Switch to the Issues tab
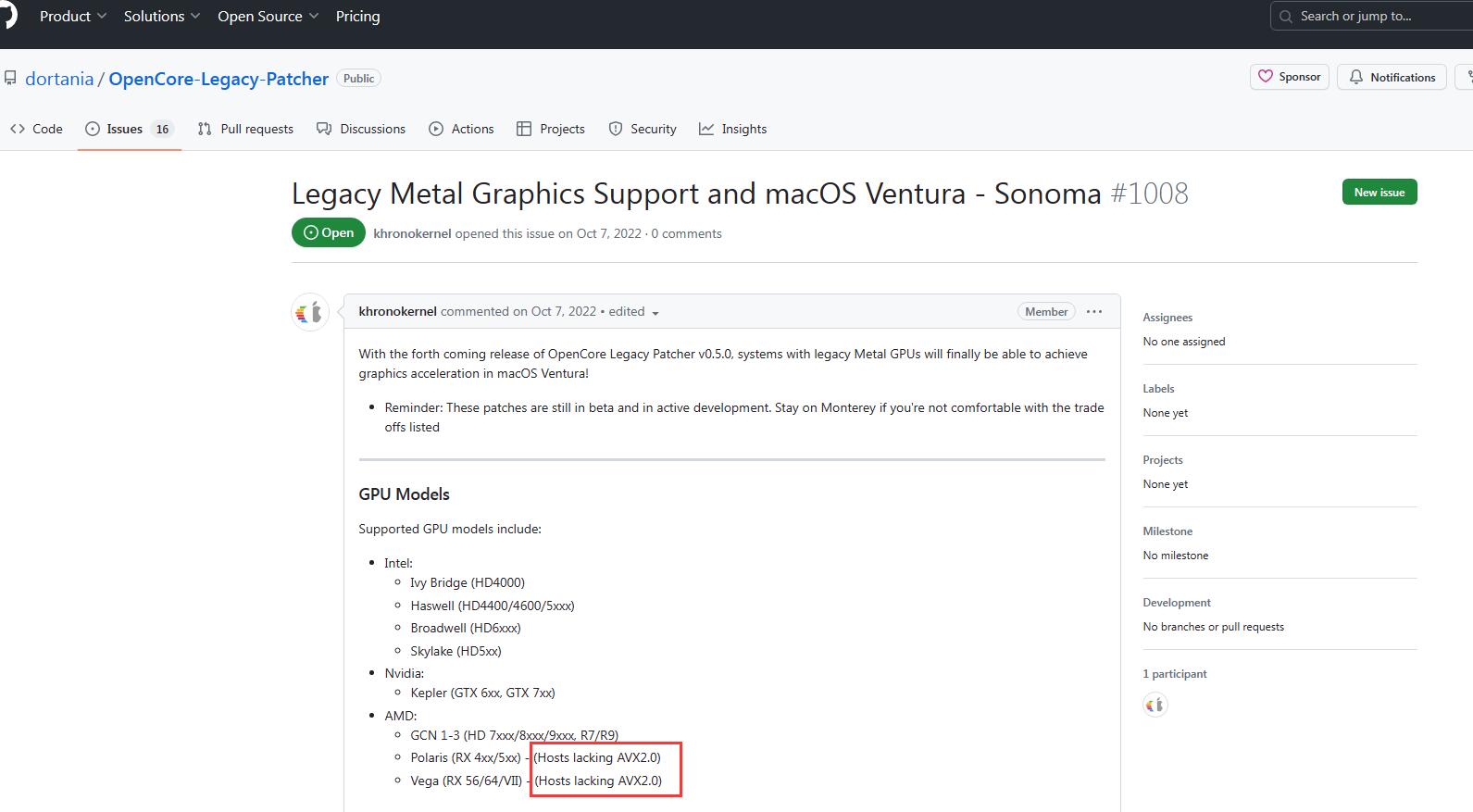Viewport: 1473px width, 812px height. pos(129,129)
